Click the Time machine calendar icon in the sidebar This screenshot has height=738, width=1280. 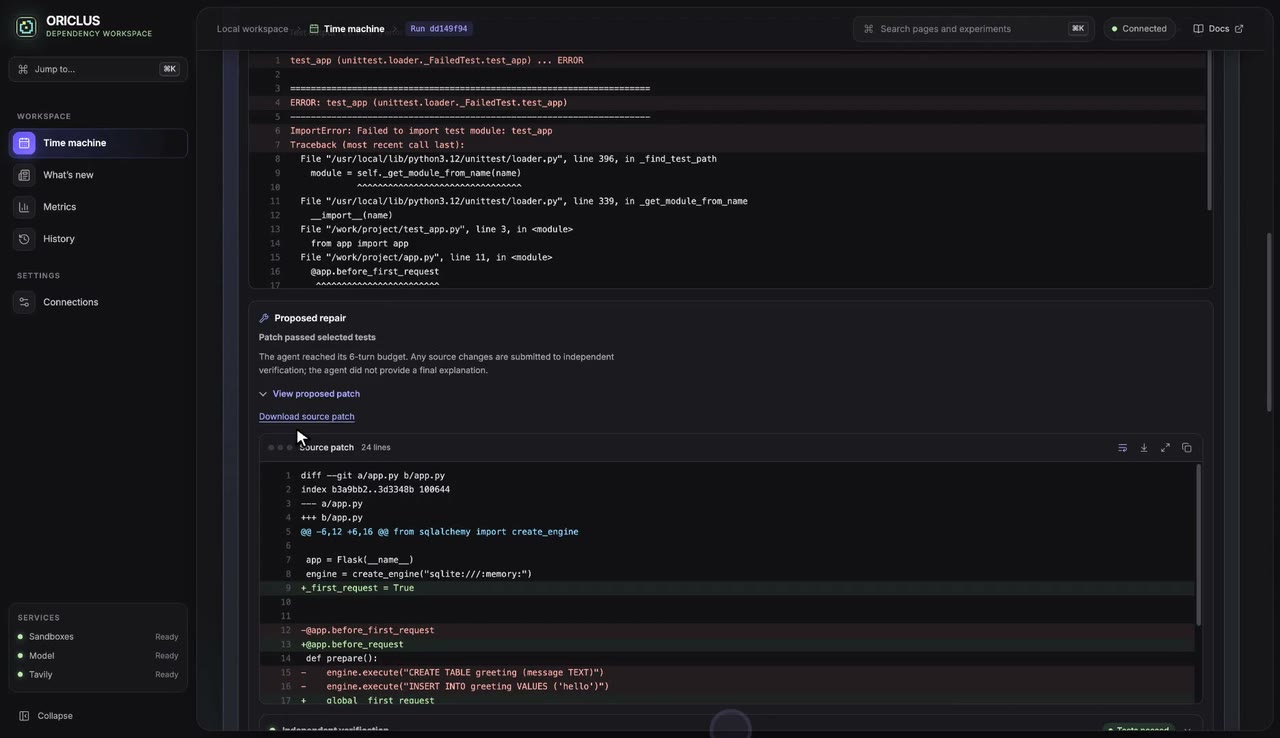tap(24, 143)
